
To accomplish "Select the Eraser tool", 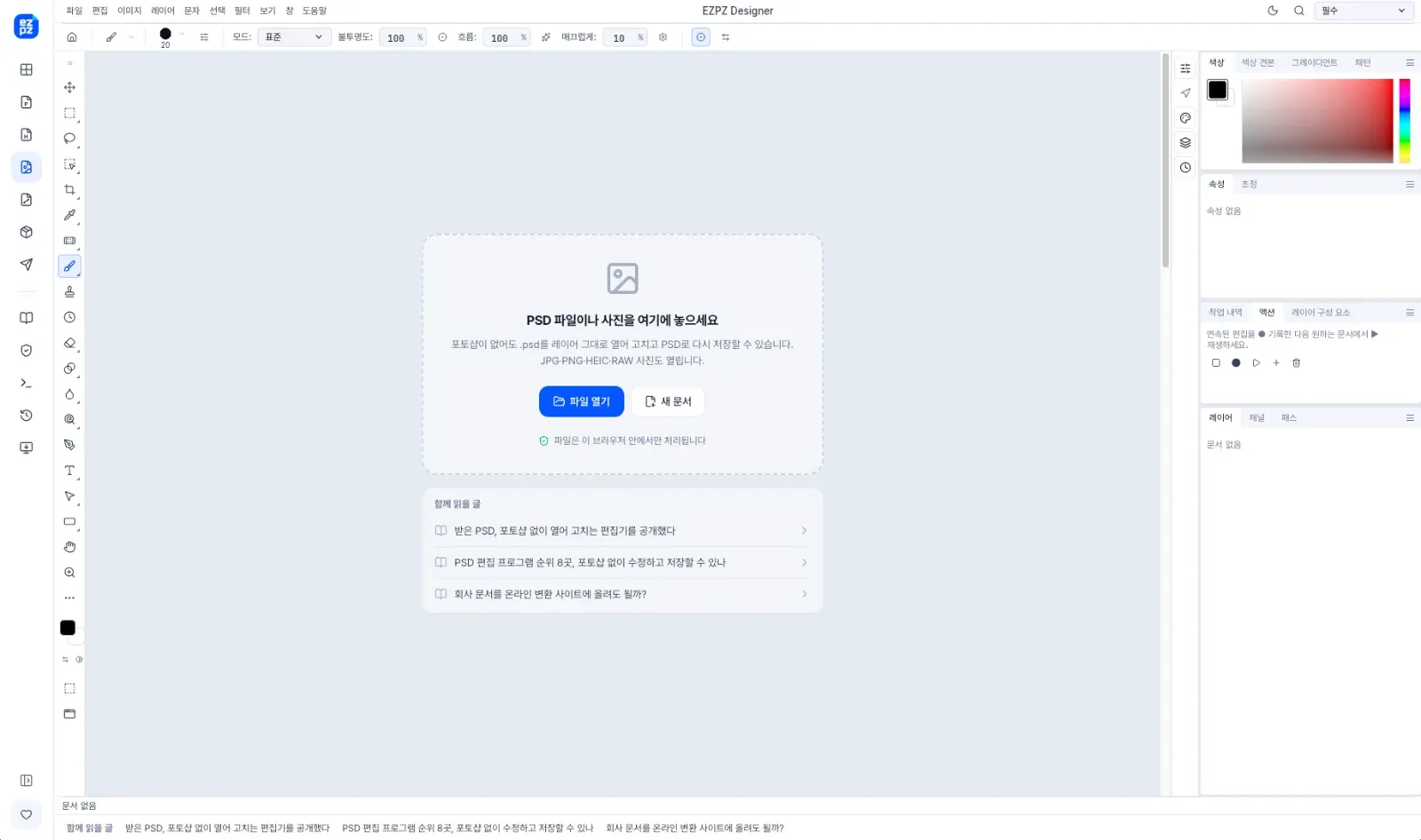I will (x=69, y=343).
